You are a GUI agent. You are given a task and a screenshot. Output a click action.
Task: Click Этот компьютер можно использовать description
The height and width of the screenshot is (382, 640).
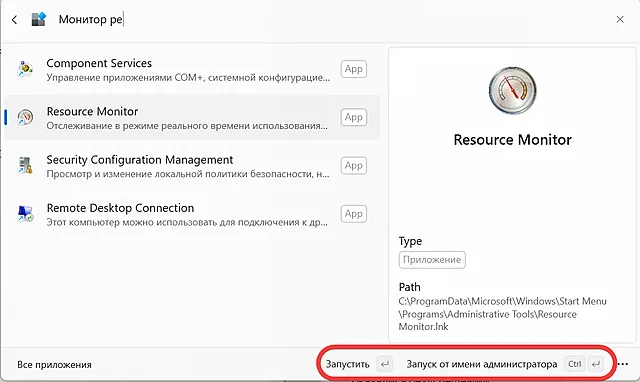click(187, 222)
